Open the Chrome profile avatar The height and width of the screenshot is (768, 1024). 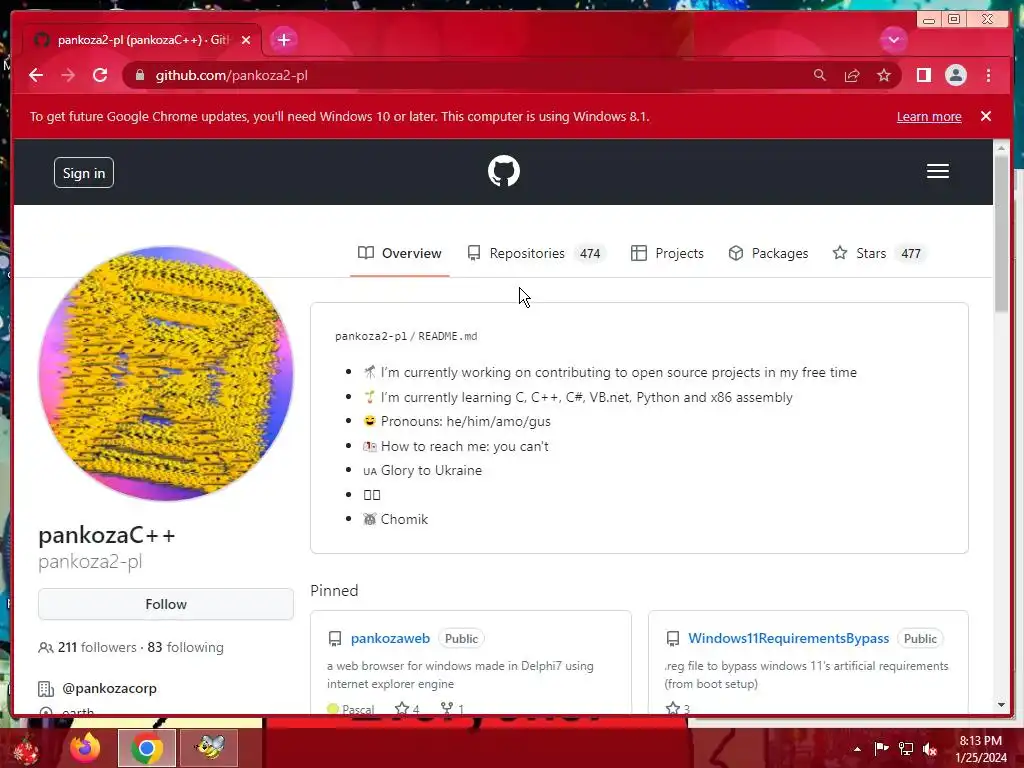click(955, 75)
